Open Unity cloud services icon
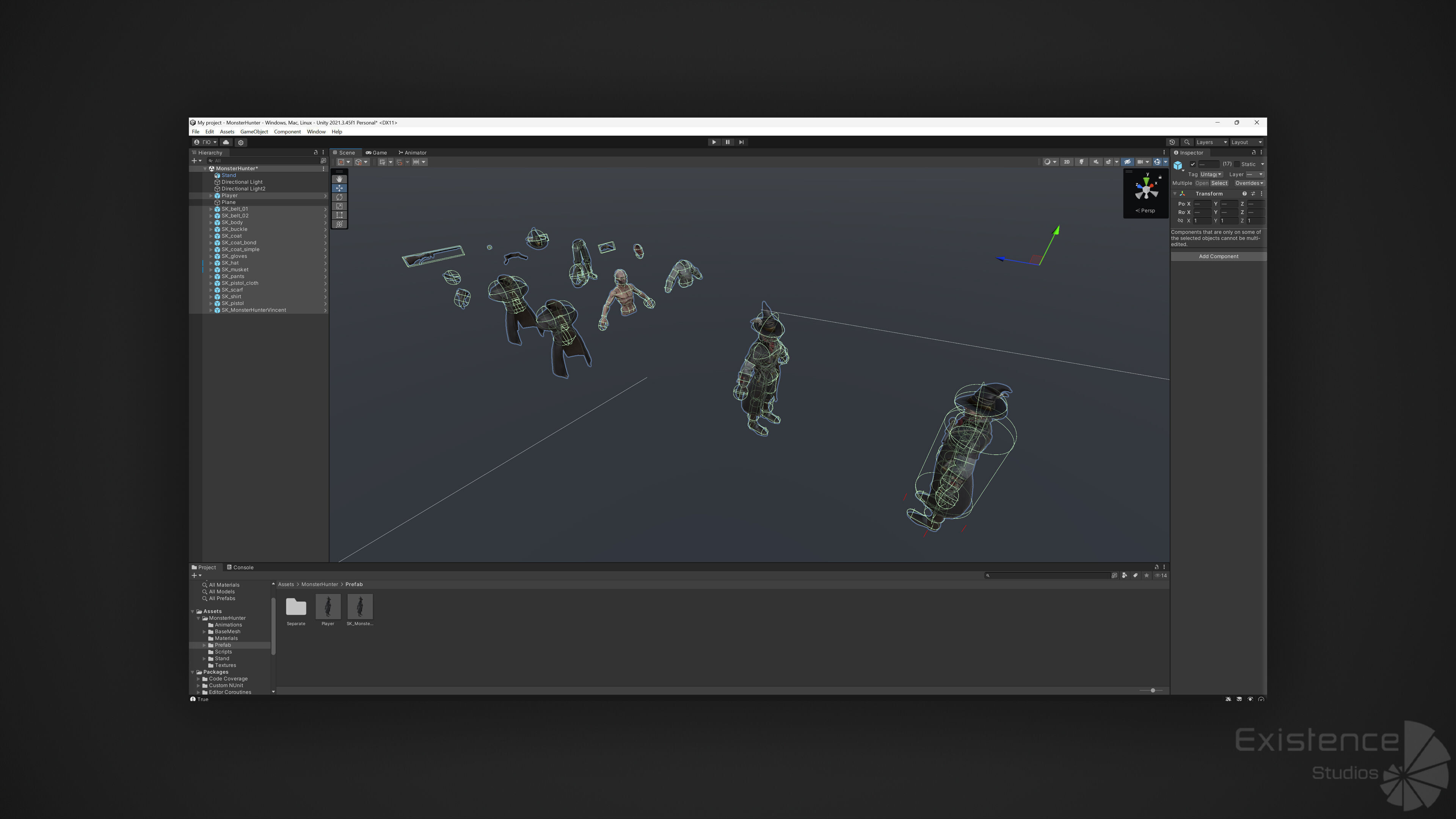The image size is (1456, 819). point(226,143)
